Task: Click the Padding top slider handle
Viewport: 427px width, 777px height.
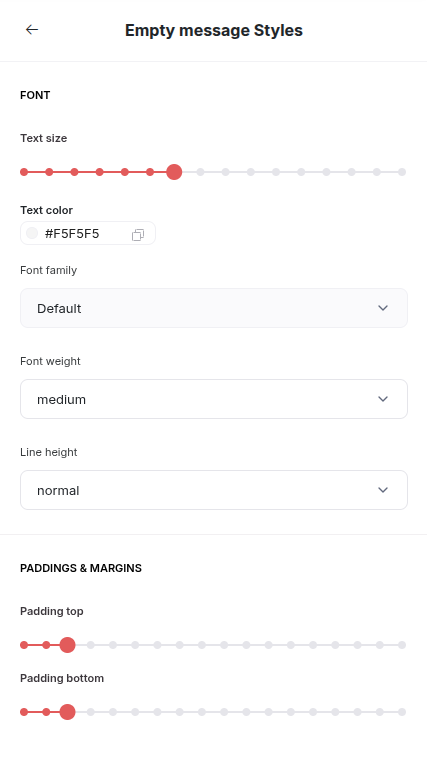Action: coord(67,645)
